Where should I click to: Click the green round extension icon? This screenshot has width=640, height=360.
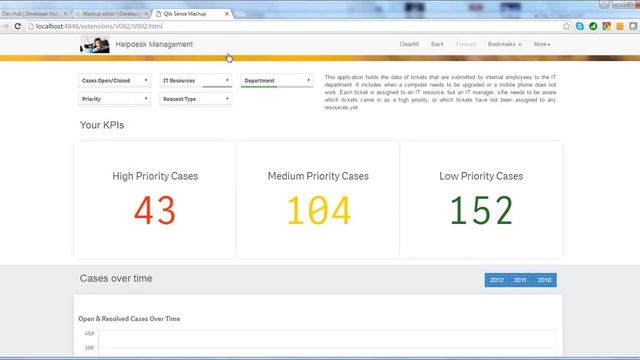coord(593,26)
